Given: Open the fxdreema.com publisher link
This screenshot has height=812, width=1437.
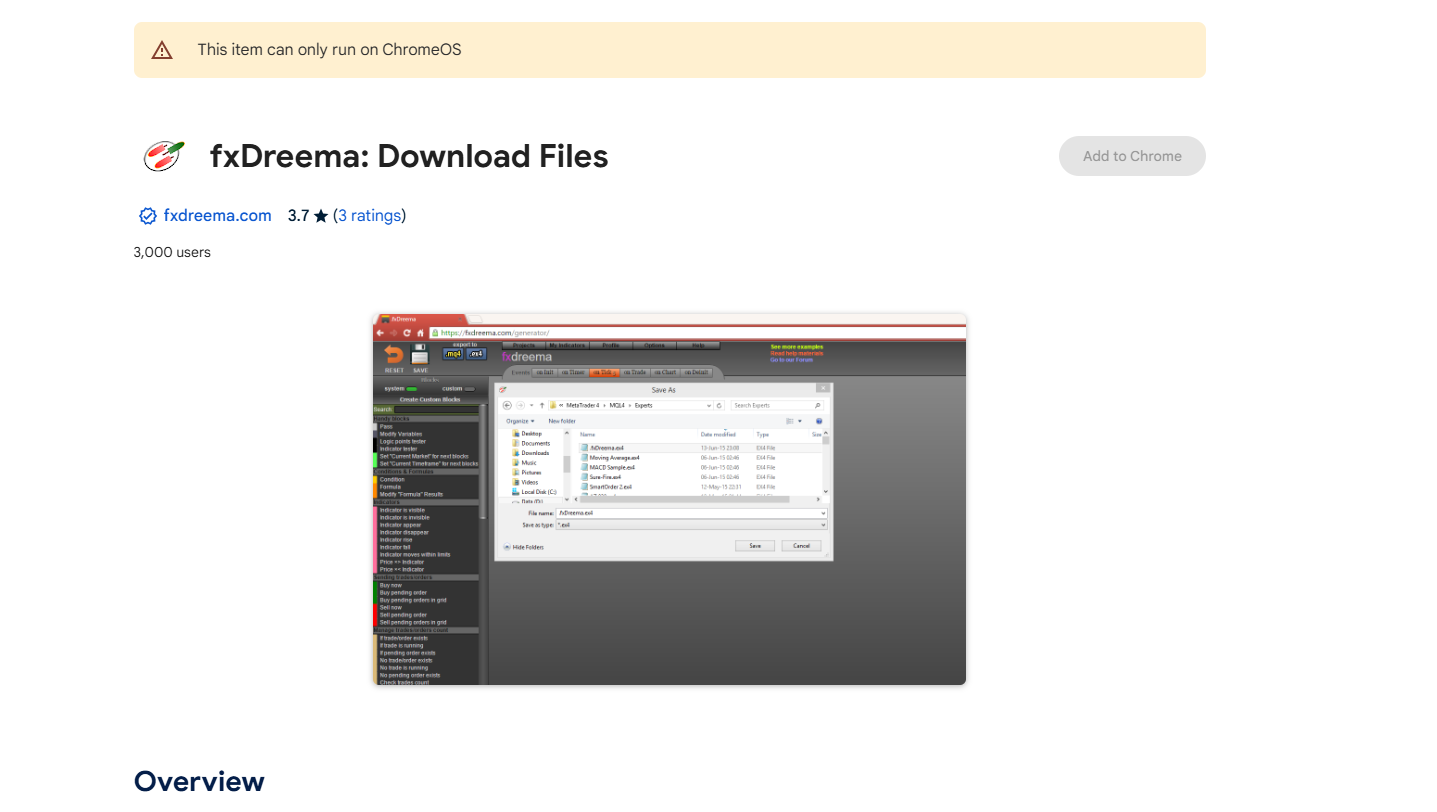Looking at the screenshot, I should point(218,216).
